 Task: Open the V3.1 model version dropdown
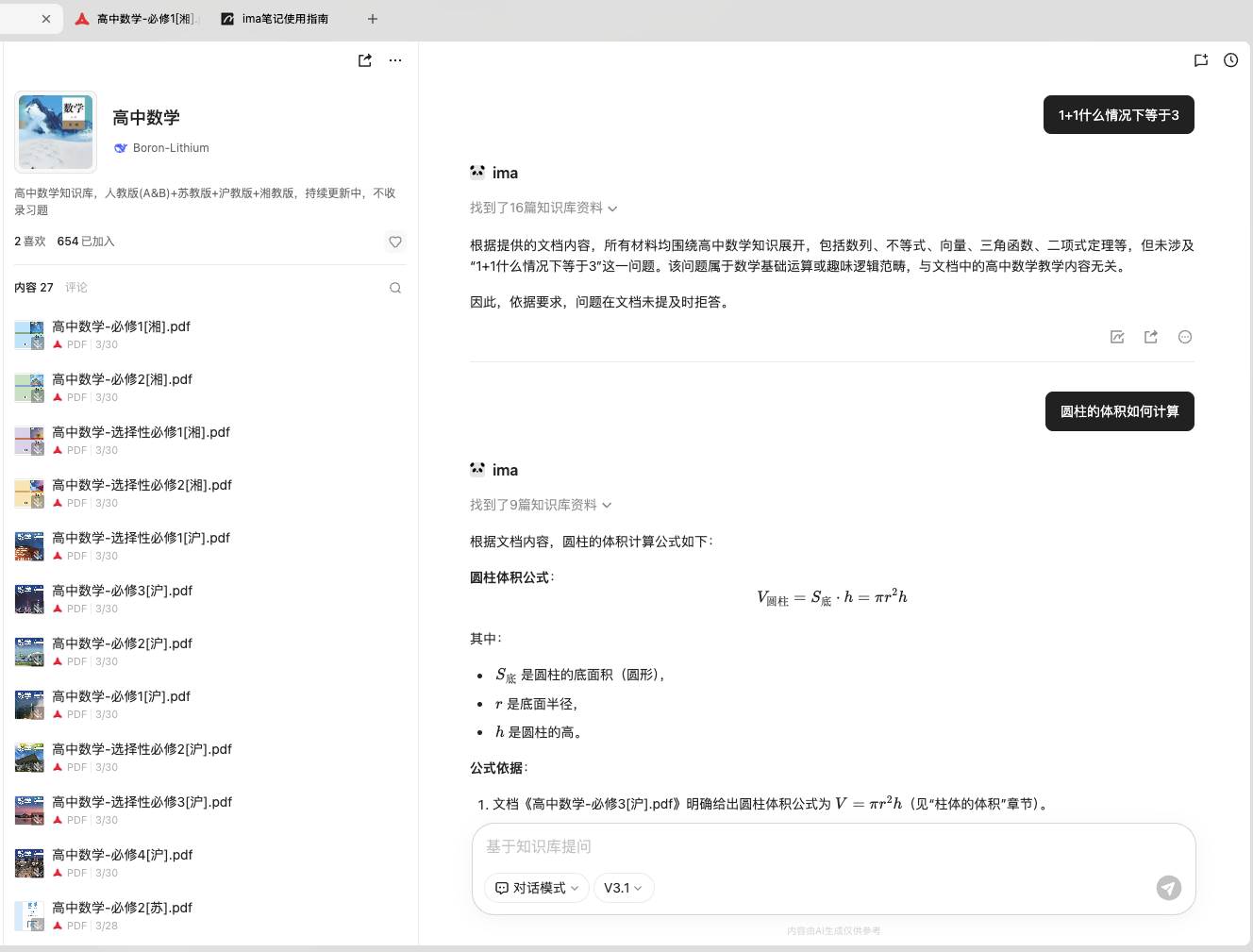pyautogui.click(x=623, y=888)
